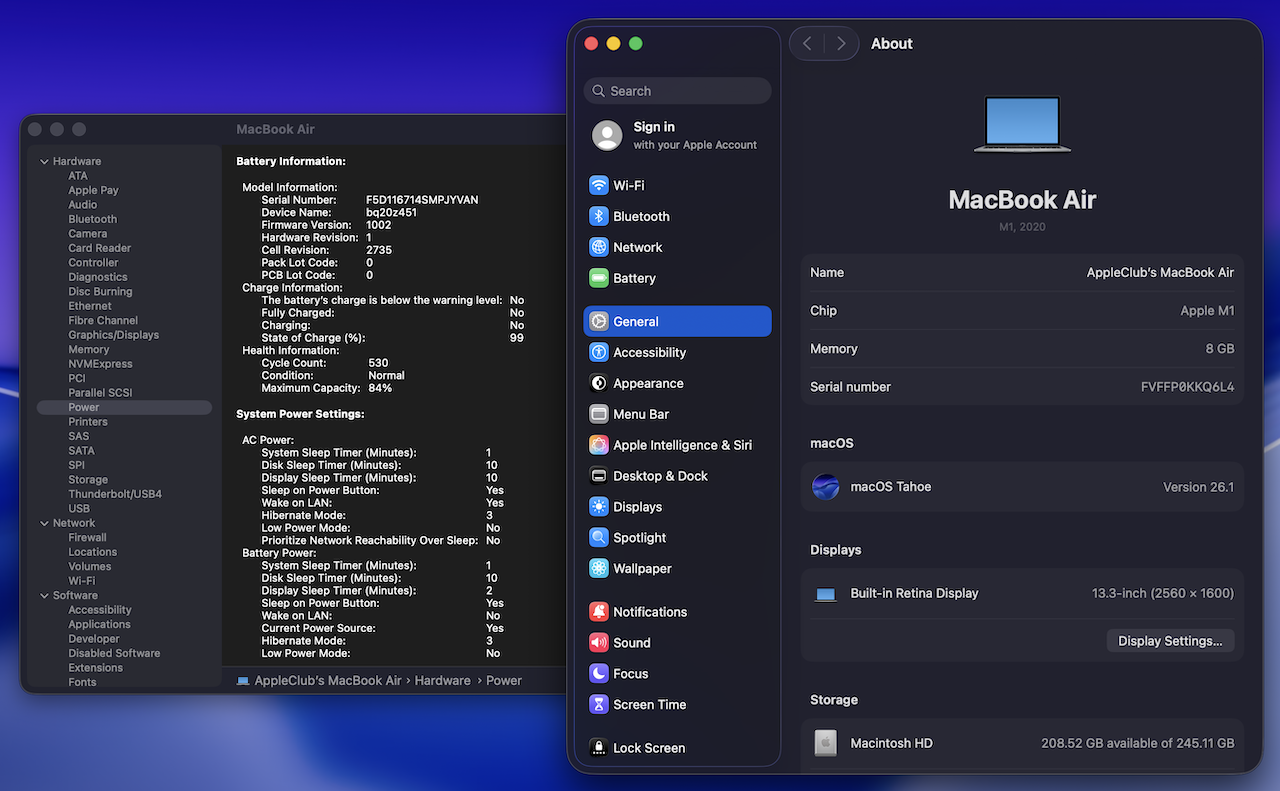Collapse the Network tree section
1280x791 pixels.
coord(44,524)
